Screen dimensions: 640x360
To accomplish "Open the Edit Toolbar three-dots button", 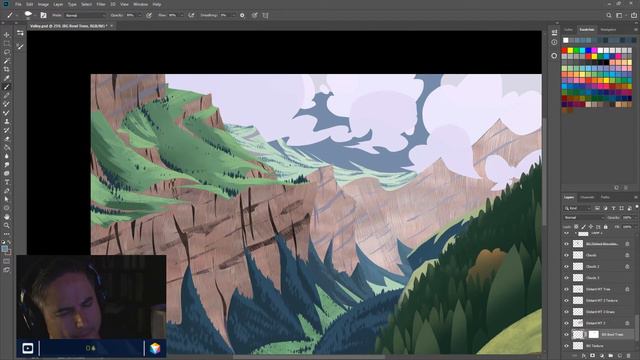I will click(x=7, y=234).
